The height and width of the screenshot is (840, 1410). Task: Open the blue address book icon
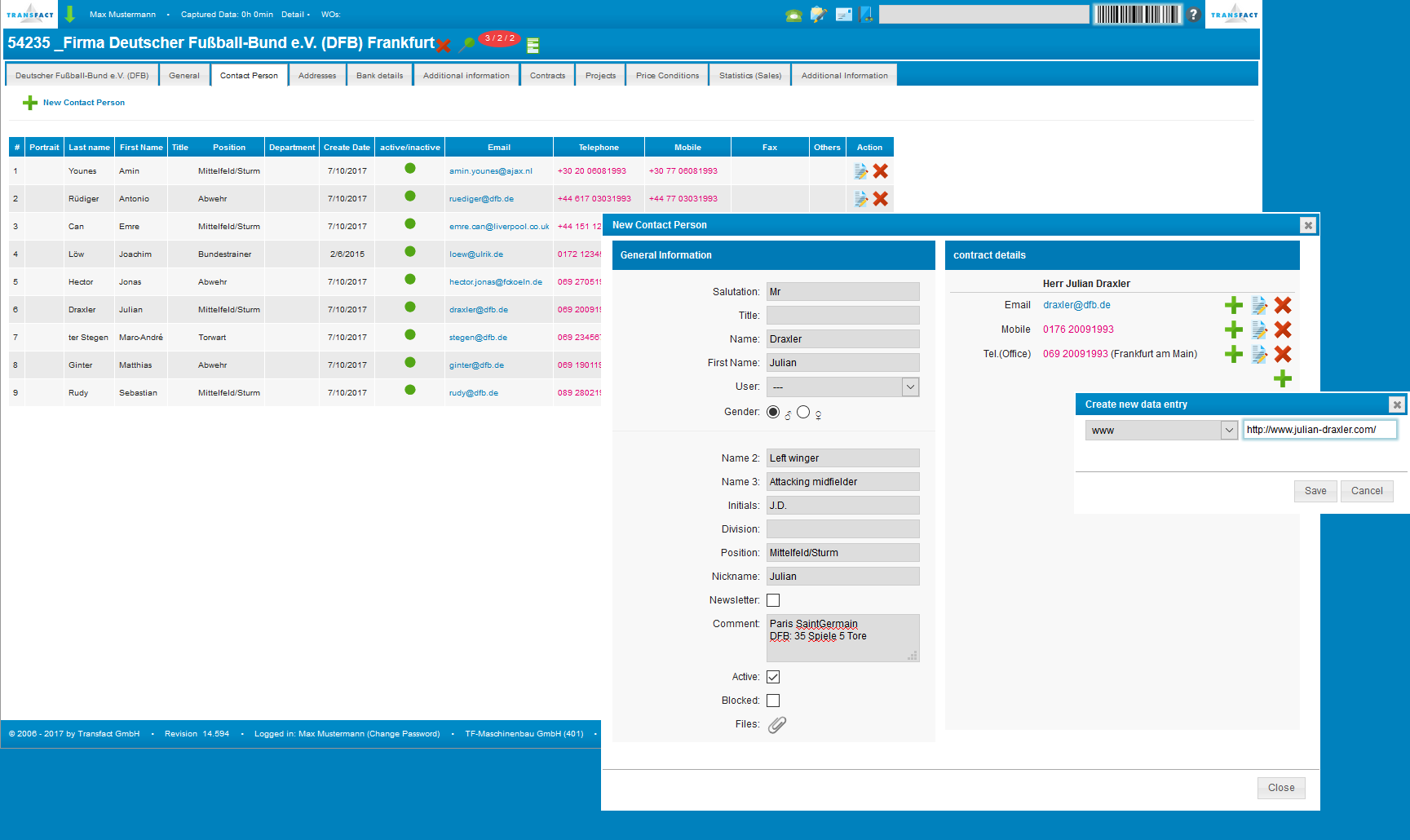click(x=866, y=15)
